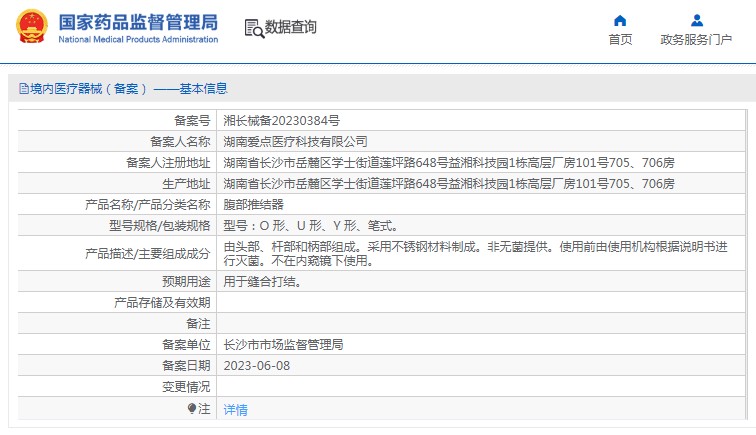This screenshot has width=756, height=435.
Task: Click the 备案单位 label
Action: pyautogui.click(x=187, y=345)
